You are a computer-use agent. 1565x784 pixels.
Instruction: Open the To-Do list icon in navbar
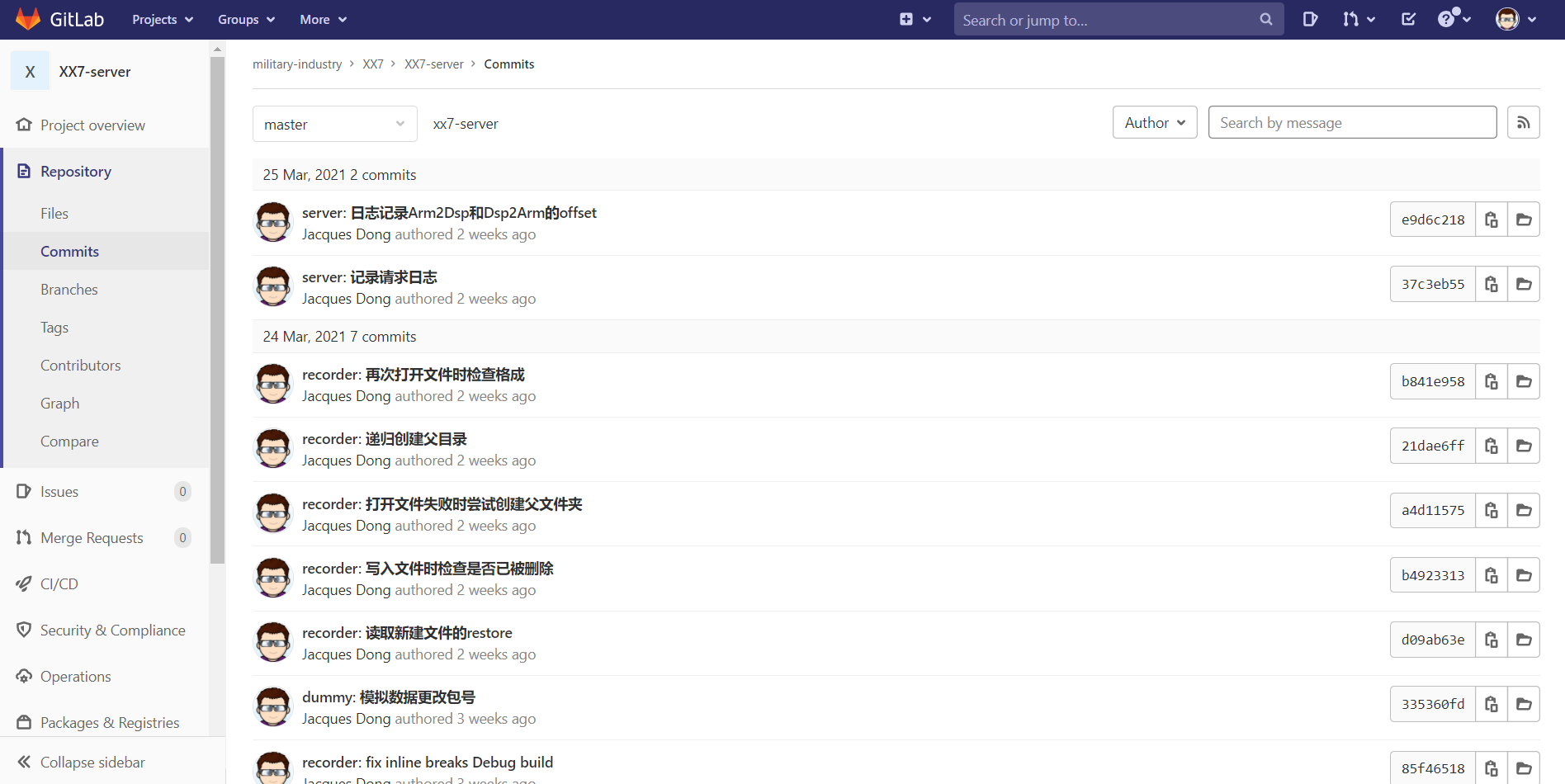pyautogui.click(x=1408, y=19)
